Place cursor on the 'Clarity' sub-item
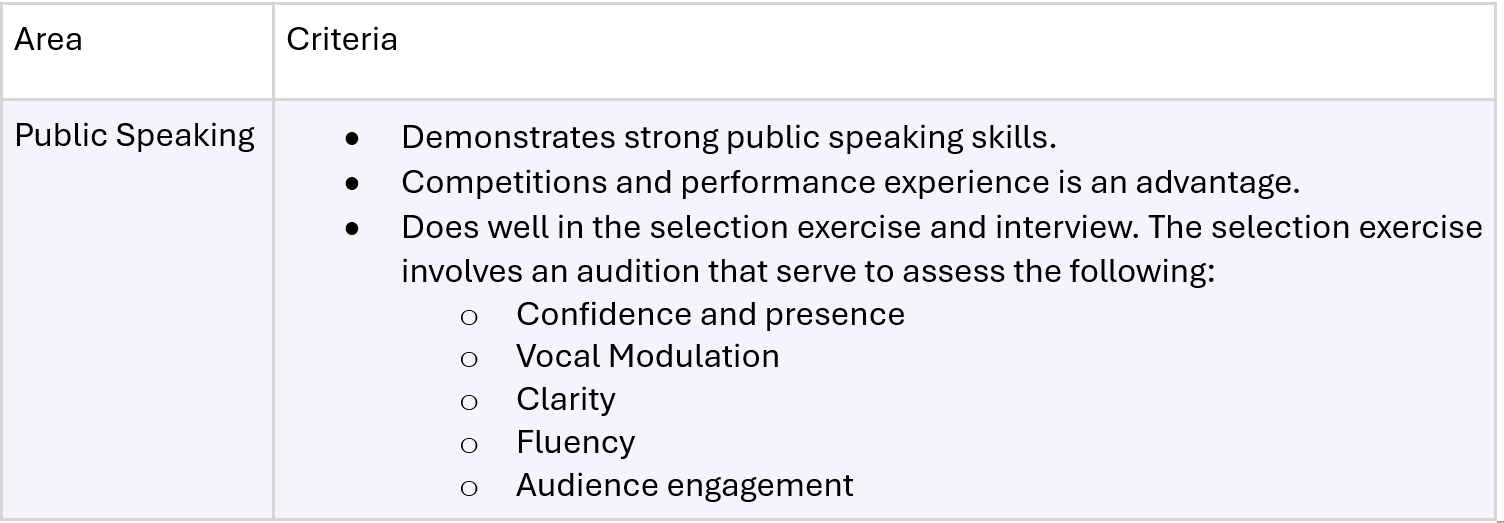Screen dimensions: 1504x523 click(565, 399)
